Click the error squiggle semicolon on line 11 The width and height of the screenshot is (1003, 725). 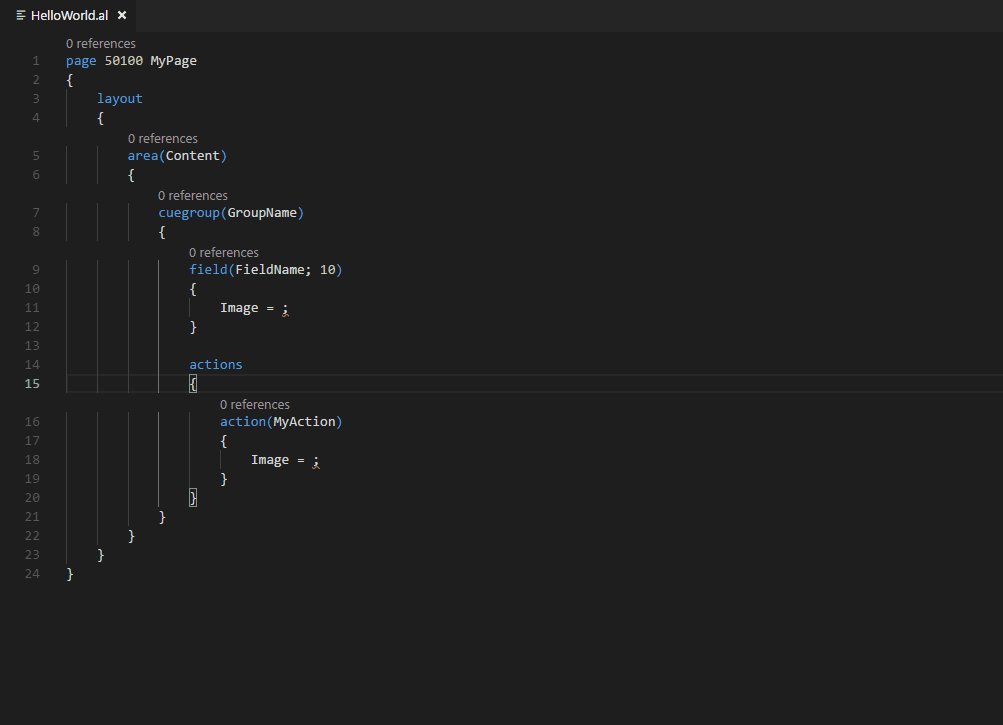285,309
